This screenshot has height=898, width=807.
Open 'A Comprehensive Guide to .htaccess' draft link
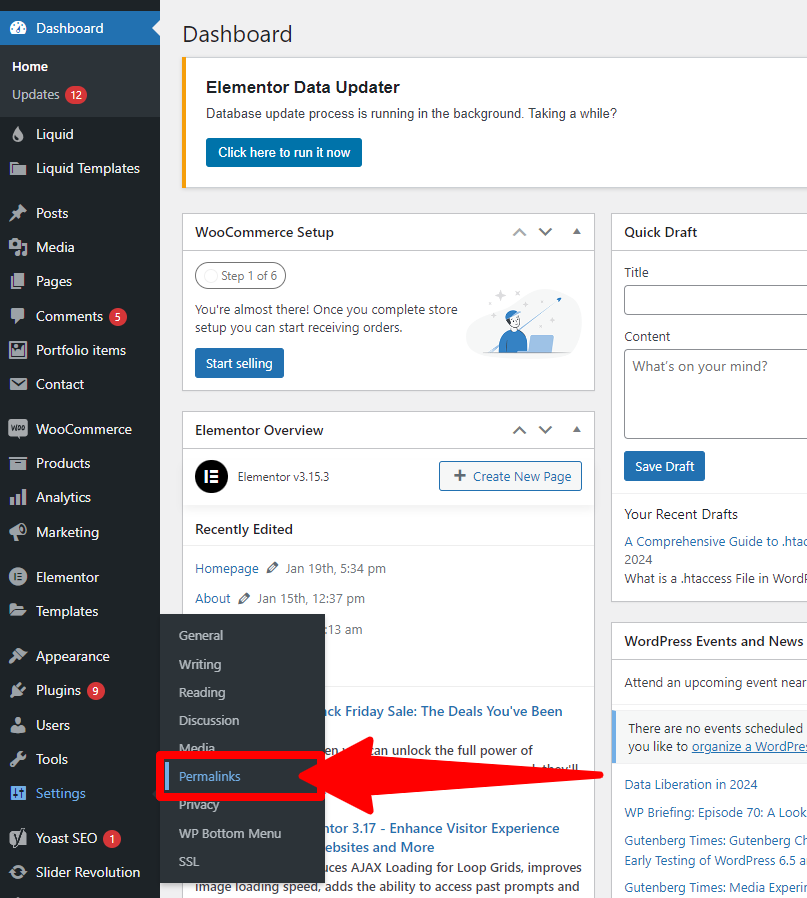click(x=715, y=541)
